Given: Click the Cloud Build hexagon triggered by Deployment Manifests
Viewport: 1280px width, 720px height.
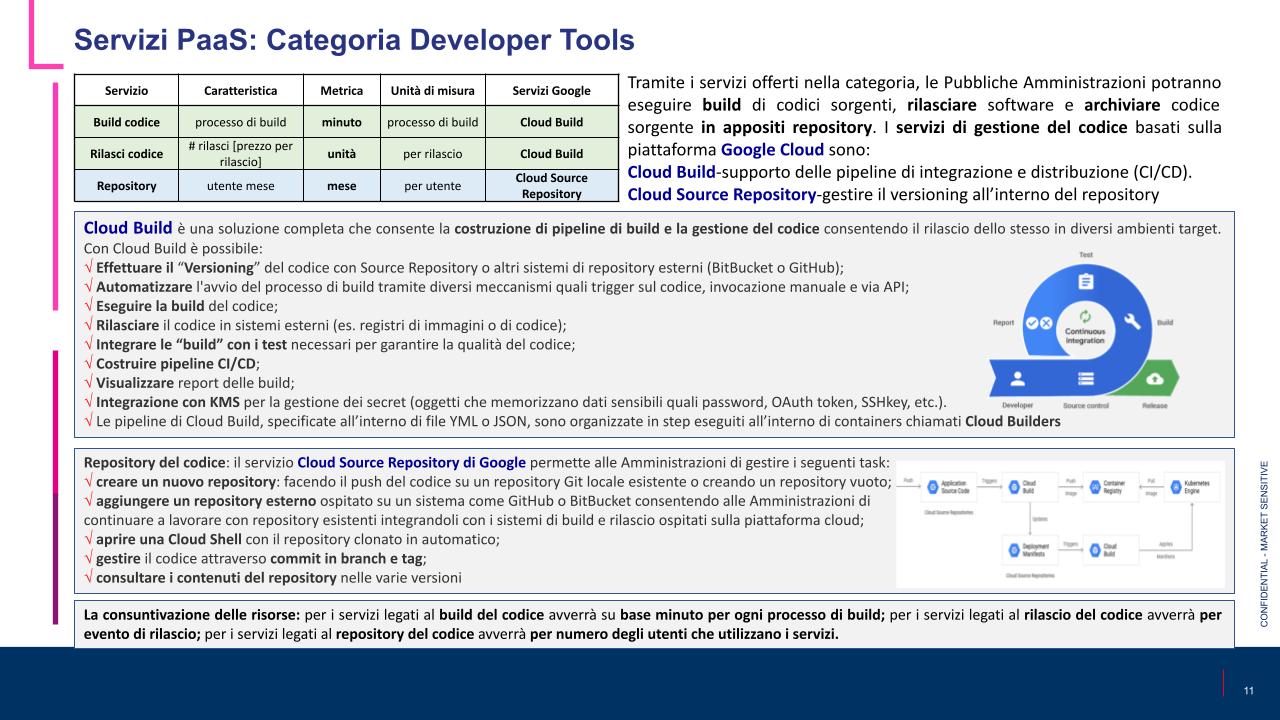Looking at the screenshot, I should (1095, 550).
